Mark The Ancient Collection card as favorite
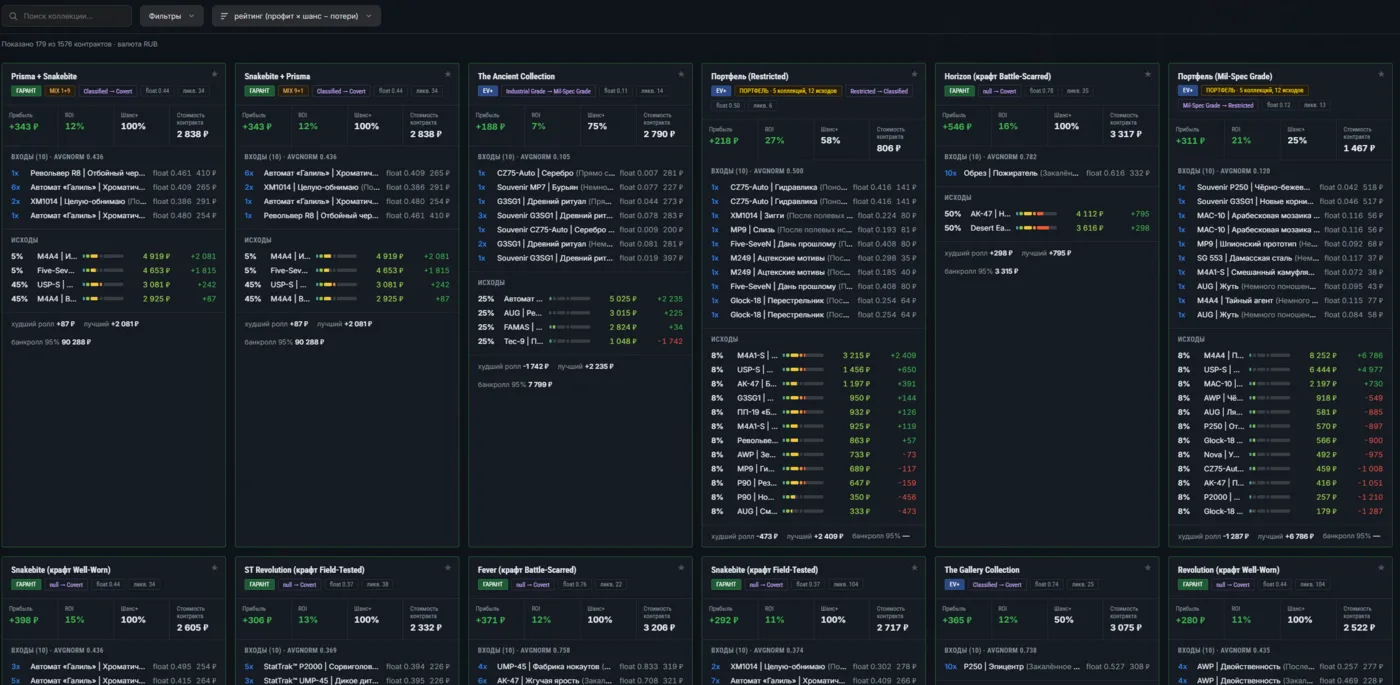The height and width of the screenshot is (685, 1400). tap(681, 74)
